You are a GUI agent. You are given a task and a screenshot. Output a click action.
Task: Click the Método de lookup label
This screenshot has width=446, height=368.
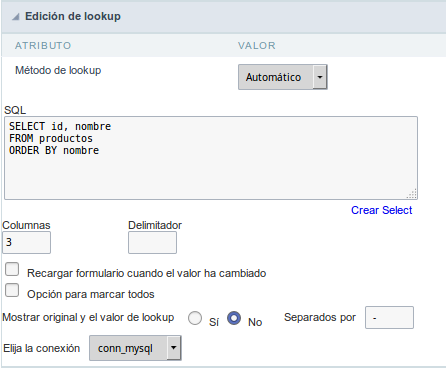(58, 70)
